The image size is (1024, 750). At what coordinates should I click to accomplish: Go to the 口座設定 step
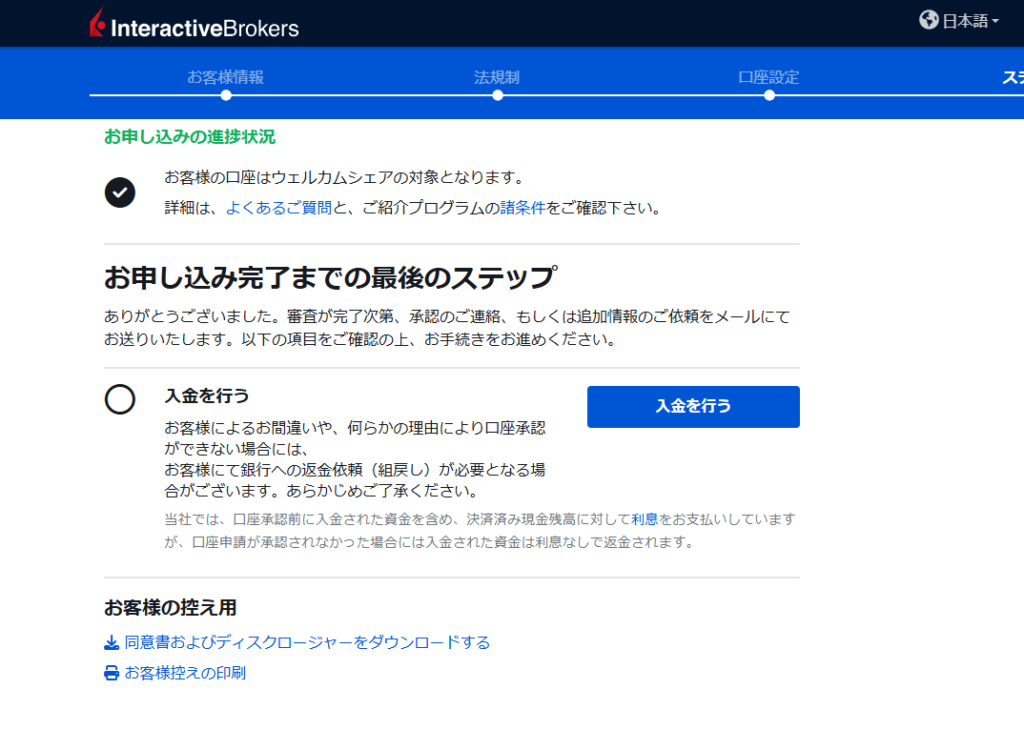769,77
